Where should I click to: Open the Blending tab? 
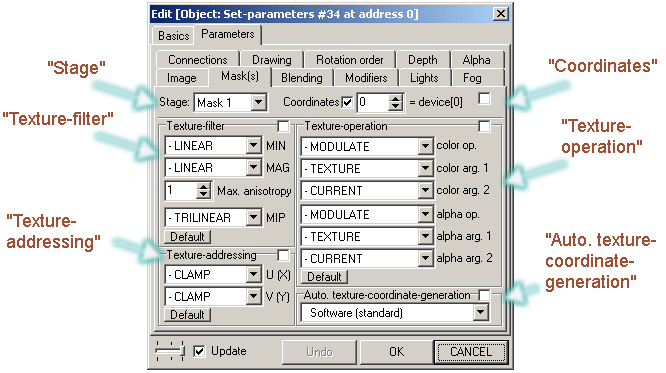point(302,78)
